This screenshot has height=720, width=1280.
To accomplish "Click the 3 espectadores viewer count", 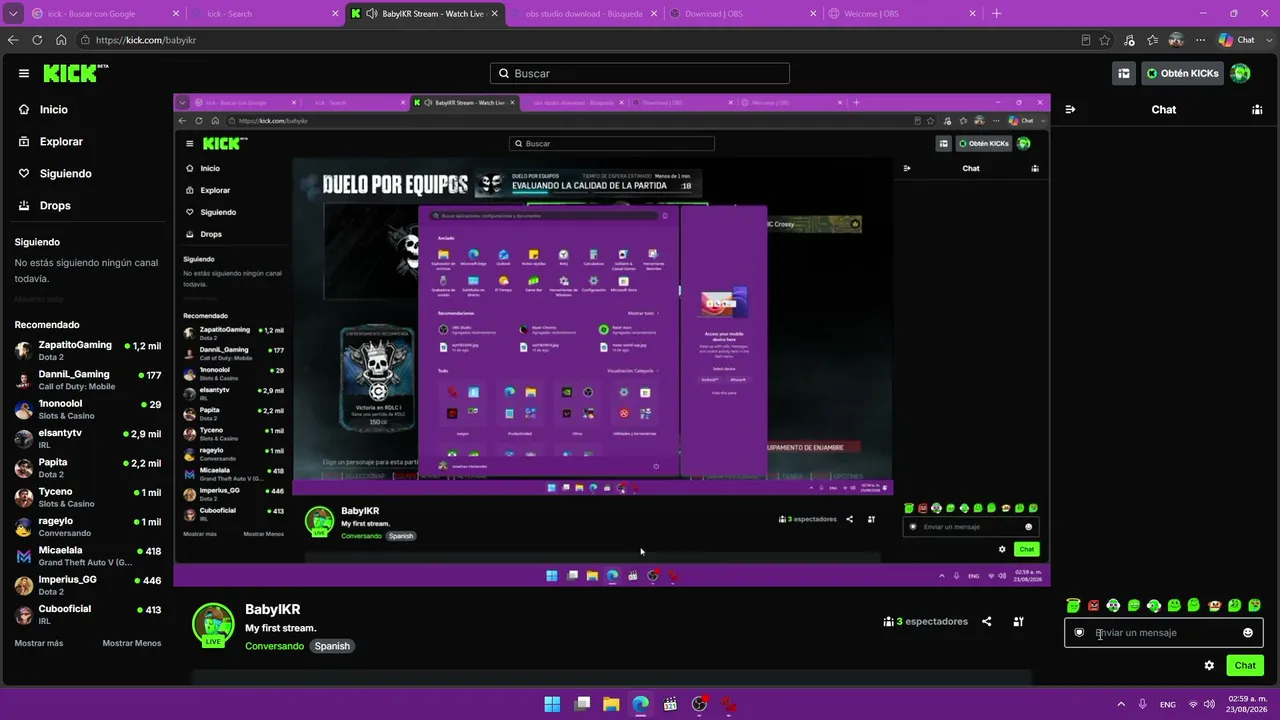I will (926, 621).
